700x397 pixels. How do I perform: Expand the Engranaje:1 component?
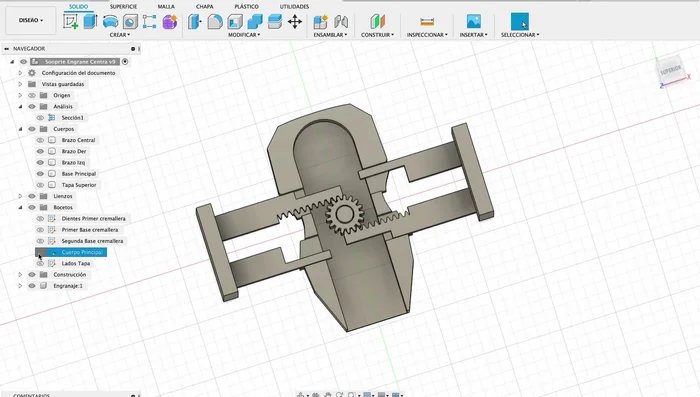click(x=20, y=286)
